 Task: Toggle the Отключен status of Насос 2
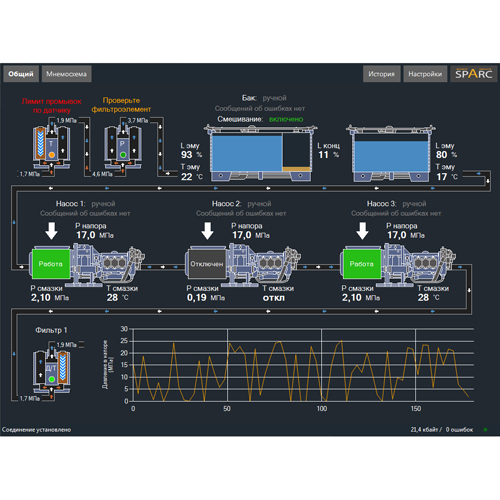tap(207, 264)
